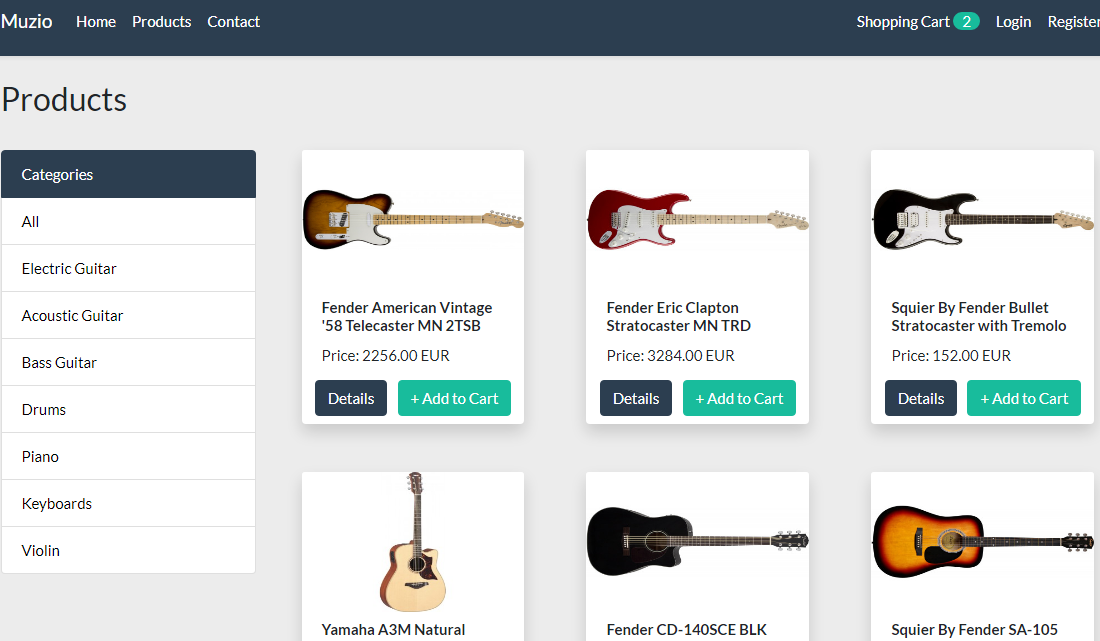Open the Shopping Cart with 2 items
This screenshot has width=1100, height=641.
click(918, 22)
